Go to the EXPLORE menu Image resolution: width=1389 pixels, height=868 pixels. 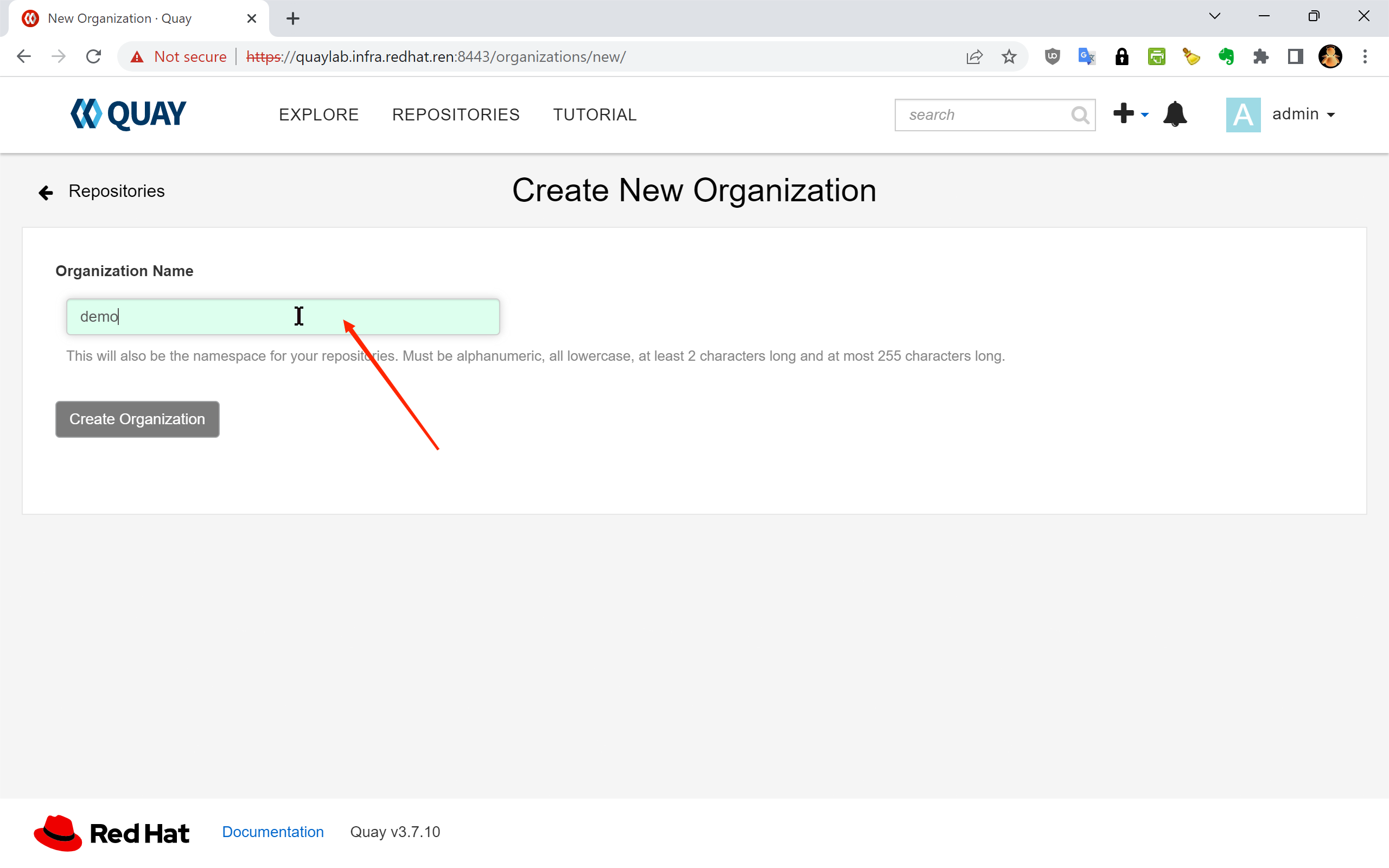tap(318, 115)
